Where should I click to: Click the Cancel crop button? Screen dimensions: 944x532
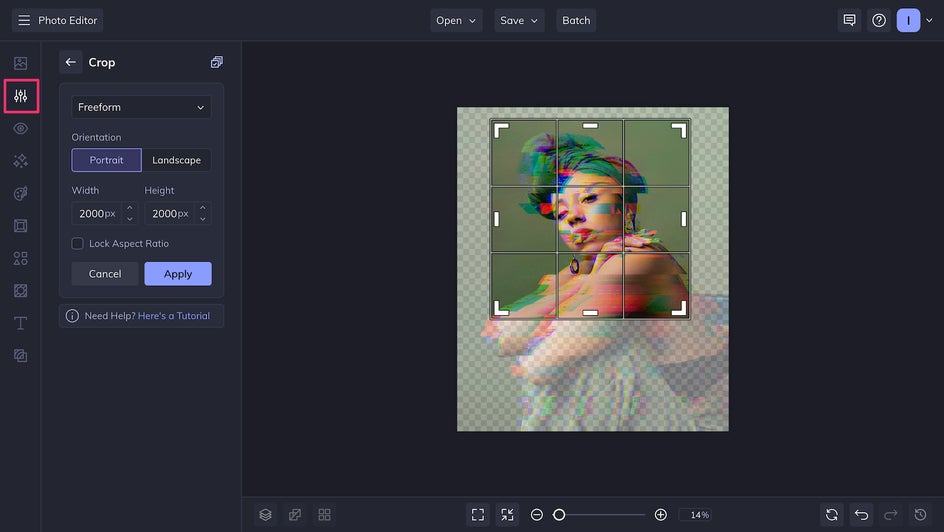(105, 274)
